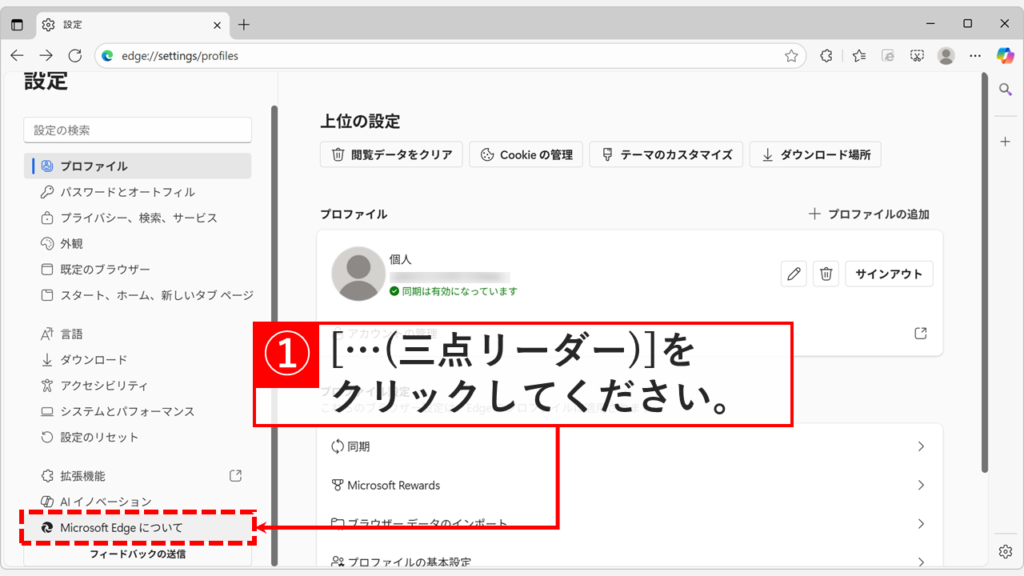1024x576 pixels.
Task: Click the サインアウト button
Action: [x=888, y=274]
